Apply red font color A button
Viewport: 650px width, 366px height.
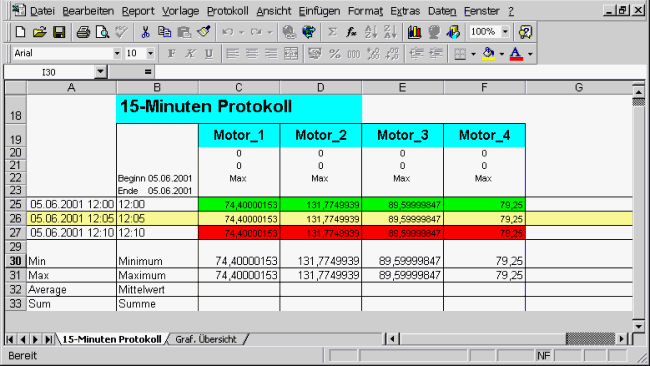(516, 54)
